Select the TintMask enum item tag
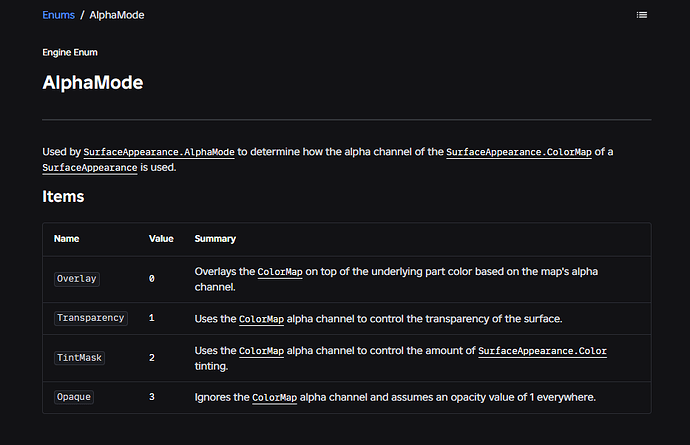 (x=79, y=357)
